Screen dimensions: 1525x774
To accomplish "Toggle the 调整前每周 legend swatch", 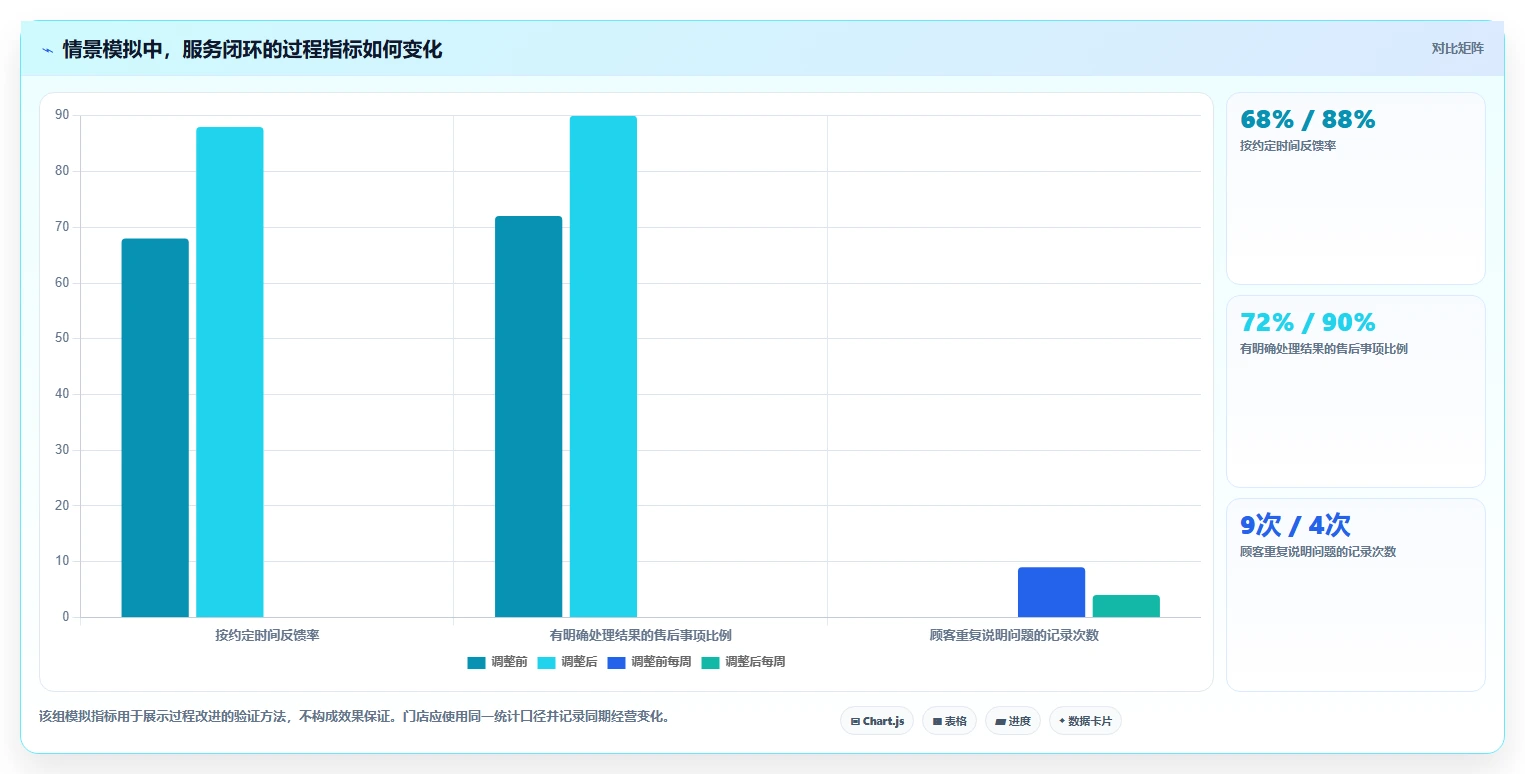I will [616, 662].
